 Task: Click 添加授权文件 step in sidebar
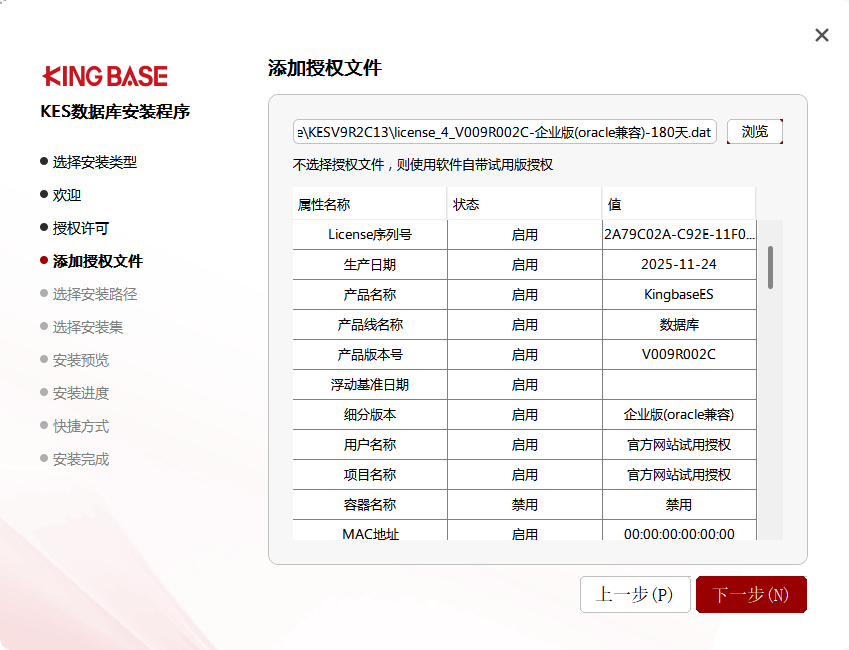point(97,261)
